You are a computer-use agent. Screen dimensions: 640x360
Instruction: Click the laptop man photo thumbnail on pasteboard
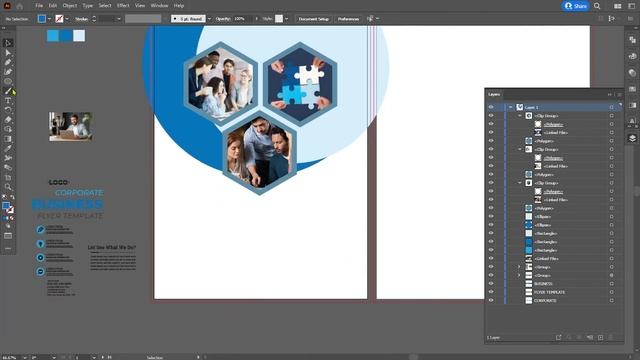pyautogui.click(x=70, y=127)
